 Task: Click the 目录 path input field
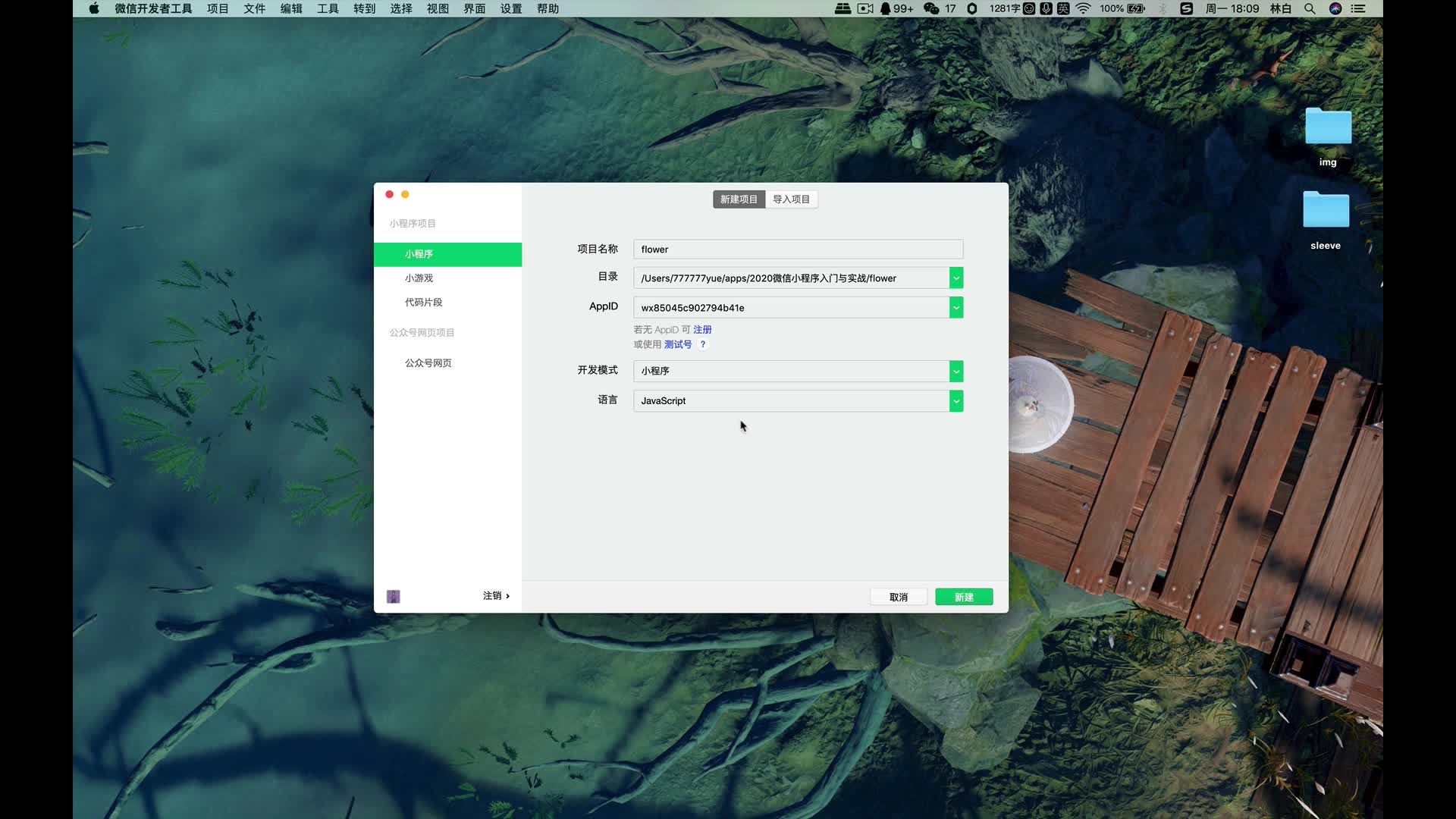tap(791, 278)
